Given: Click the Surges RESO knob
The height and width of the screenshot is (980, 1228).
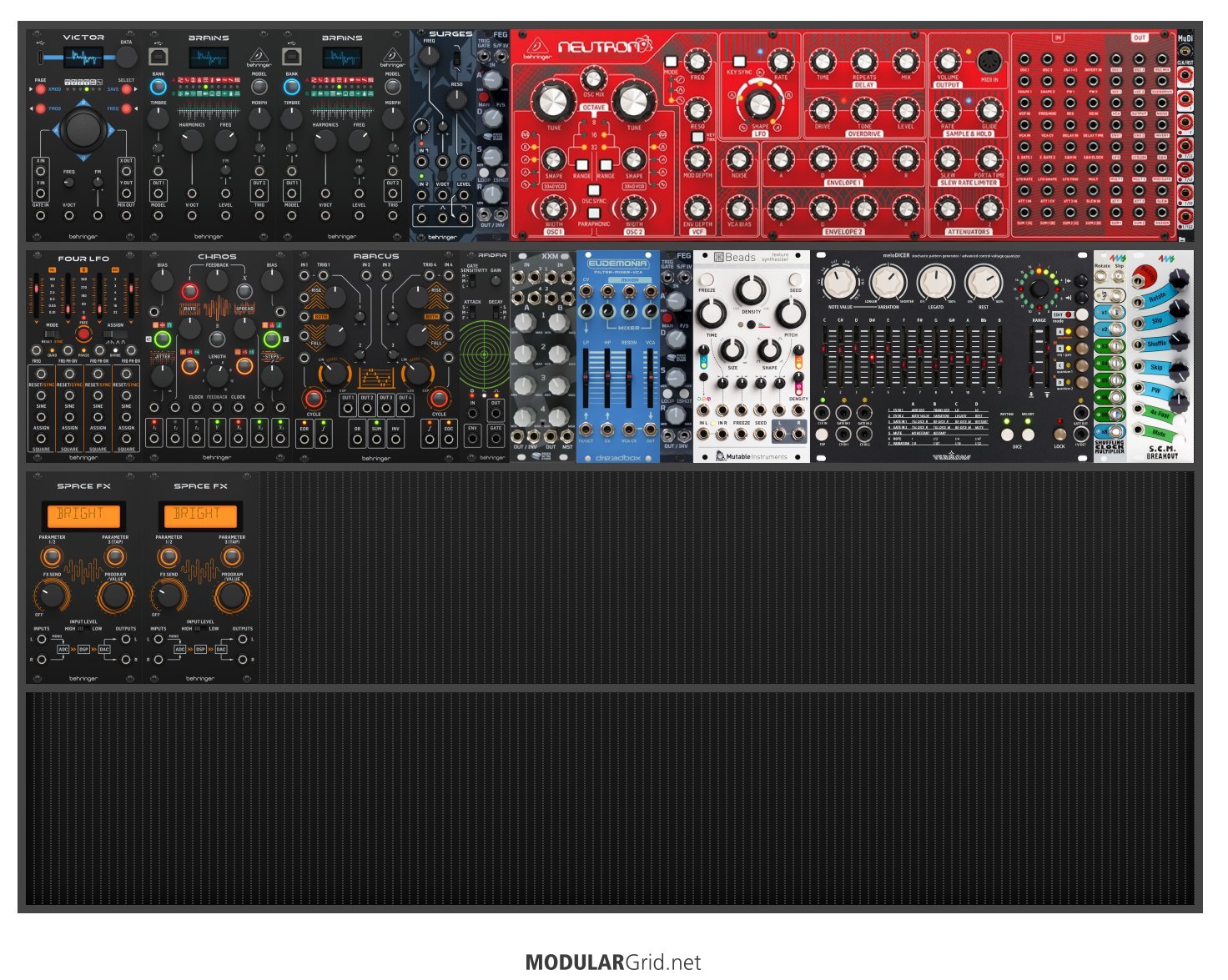Looking at the screenshot, I should click(456, 100).
